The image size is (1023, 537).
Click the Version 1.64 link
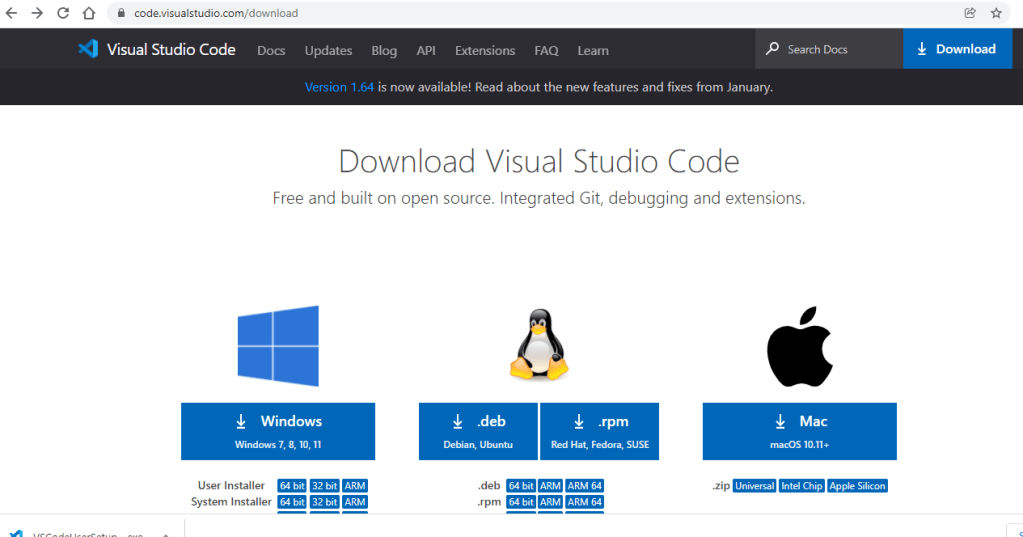point(339,87)
